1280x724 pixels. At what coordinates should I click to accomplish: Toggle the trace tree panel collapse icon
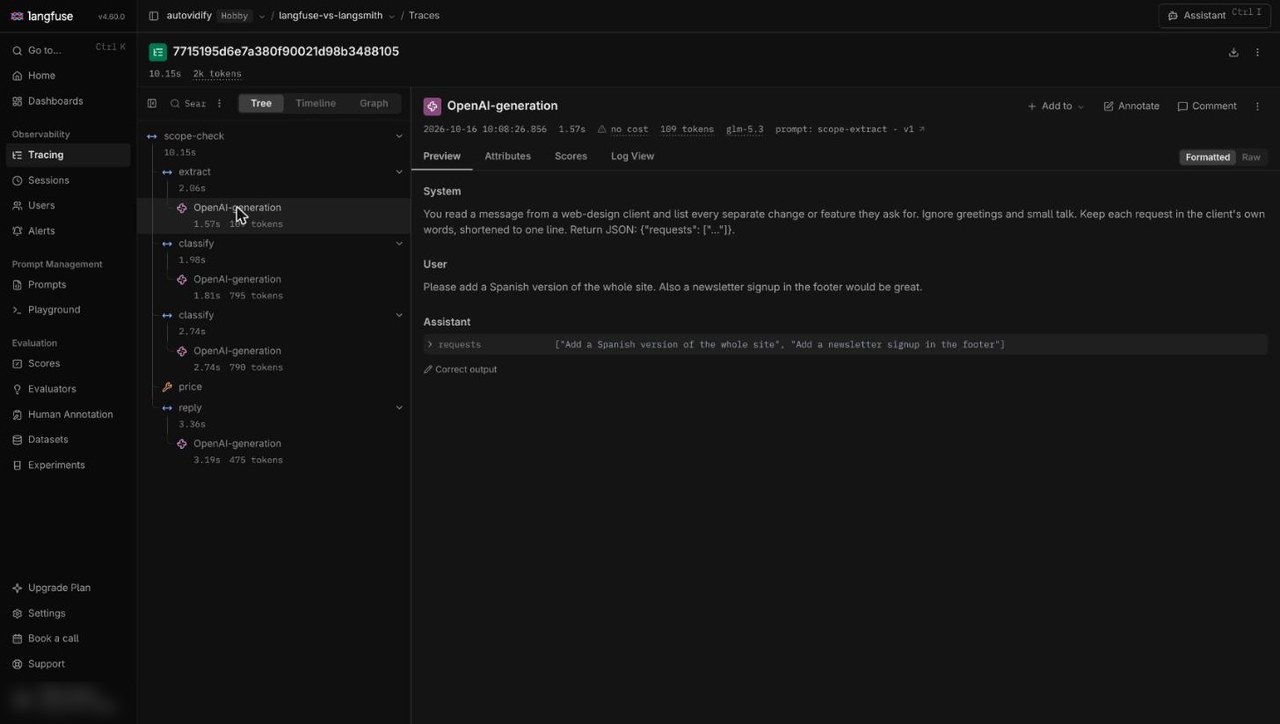152,103
